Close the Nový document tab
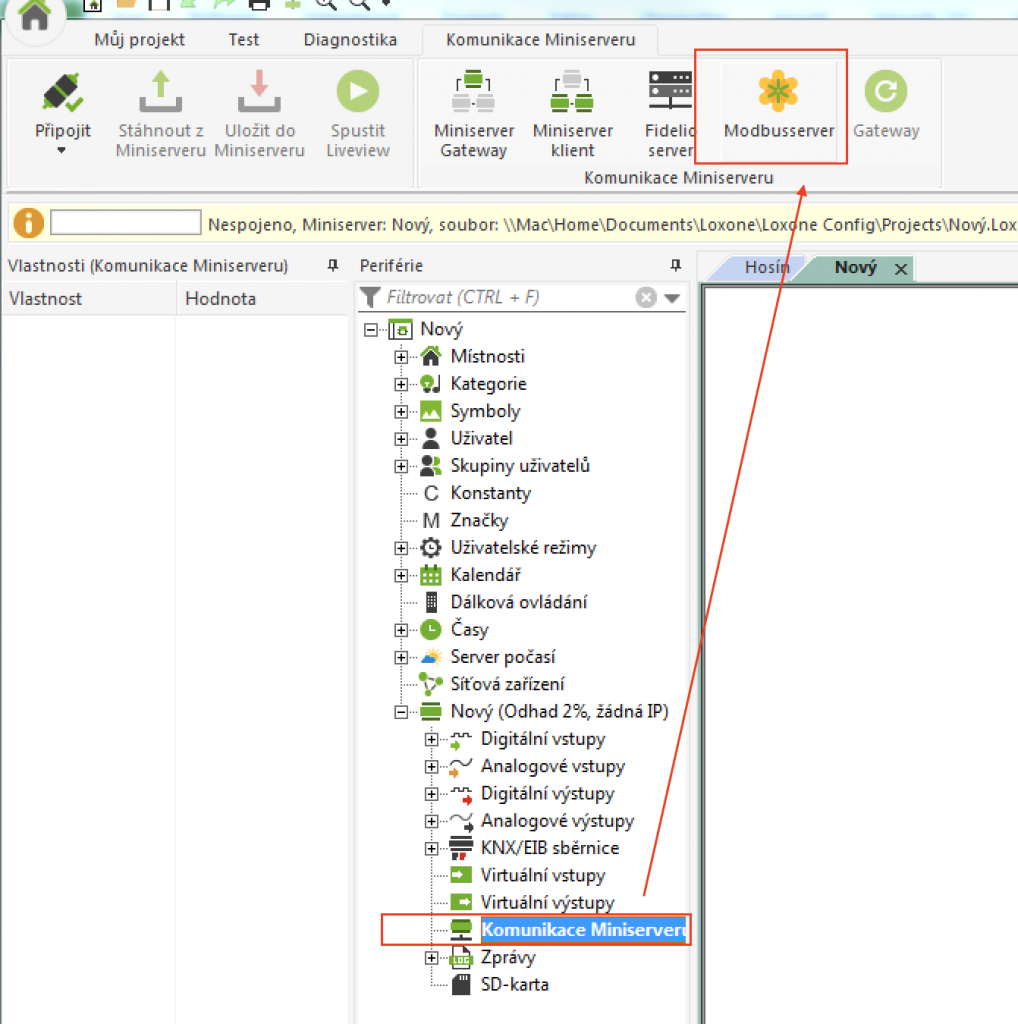The image size is (1018, 1024). coord(900,269)
